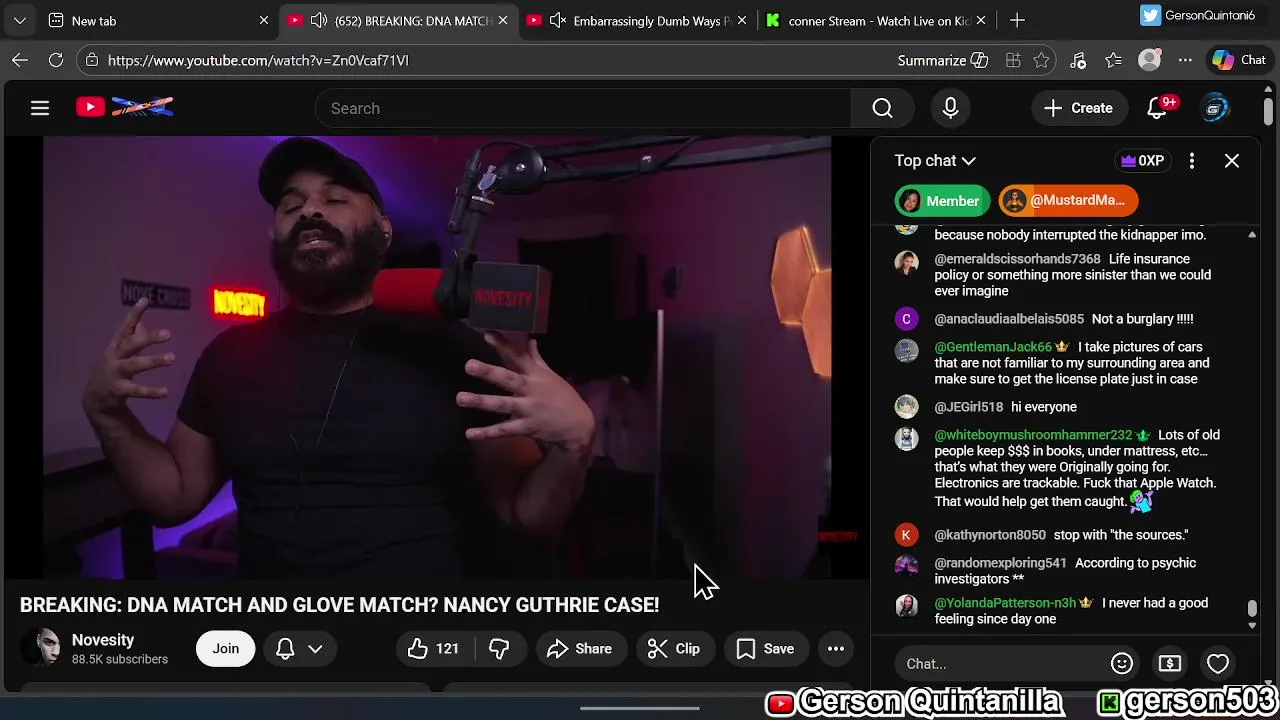1280x720 pixels.
Task: Open the browser favorites list icon
Action: 1114,60
